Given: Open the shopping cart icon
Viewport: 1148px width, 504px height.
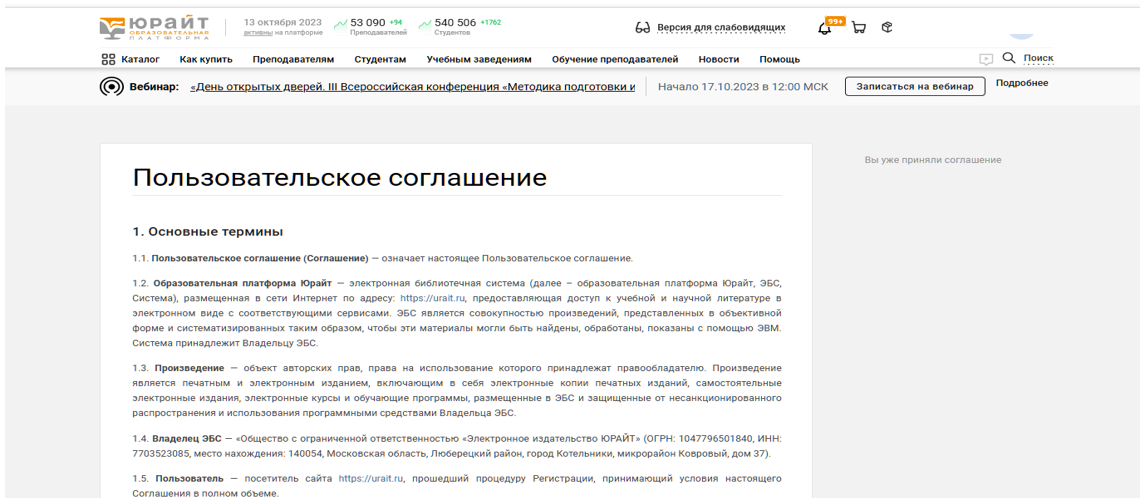Looking at the screenshot, I should pos(859,28).
